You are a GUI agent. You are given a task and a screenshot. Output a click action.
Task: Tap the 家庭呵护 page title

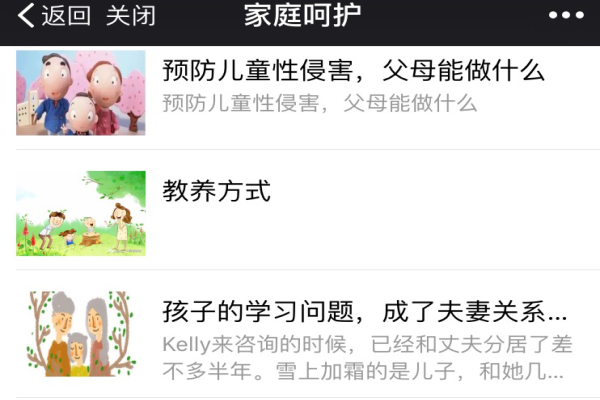click(302, 16)
